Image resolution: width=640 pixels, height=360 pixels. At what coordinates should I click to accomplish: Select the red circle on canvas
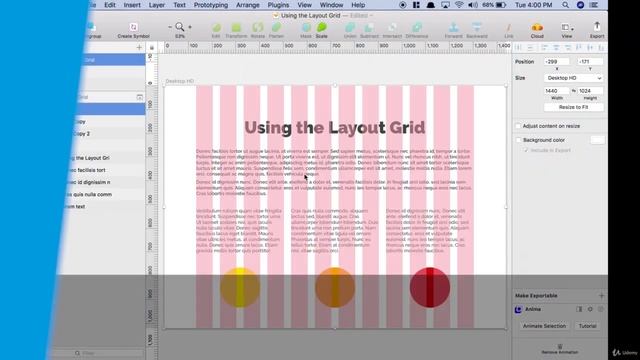[430, 287]
